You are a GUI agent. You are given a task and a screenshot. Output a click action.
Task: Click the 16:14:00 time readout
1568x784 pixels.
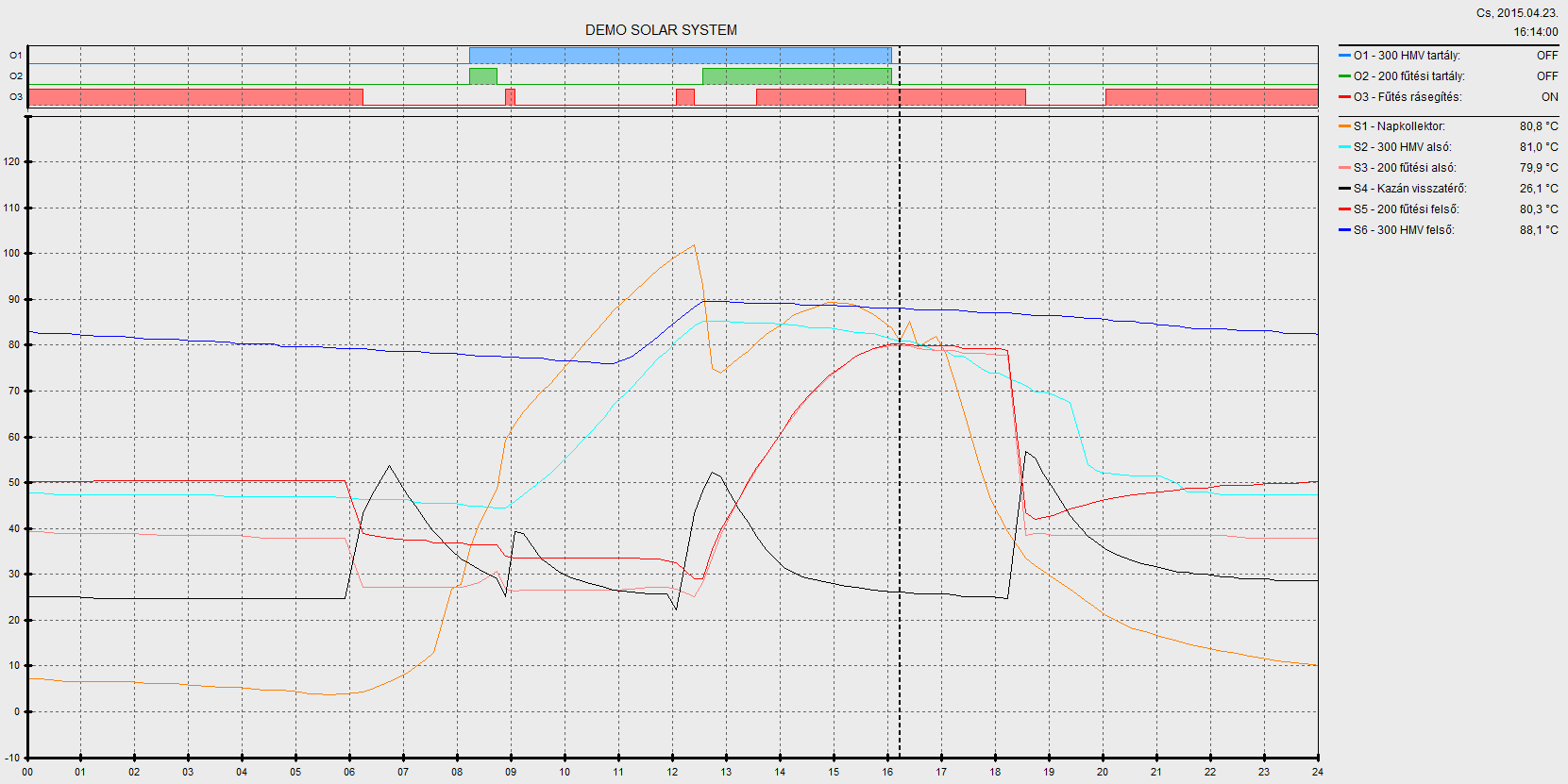click(x=1536, y=32)
